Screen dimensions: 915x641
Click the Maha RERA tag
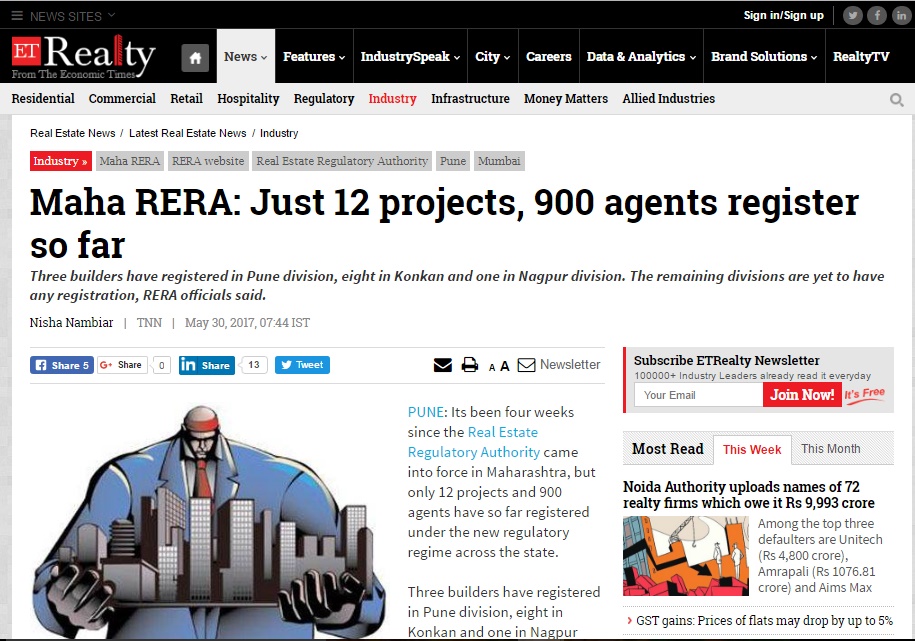[x=130, y=161]
